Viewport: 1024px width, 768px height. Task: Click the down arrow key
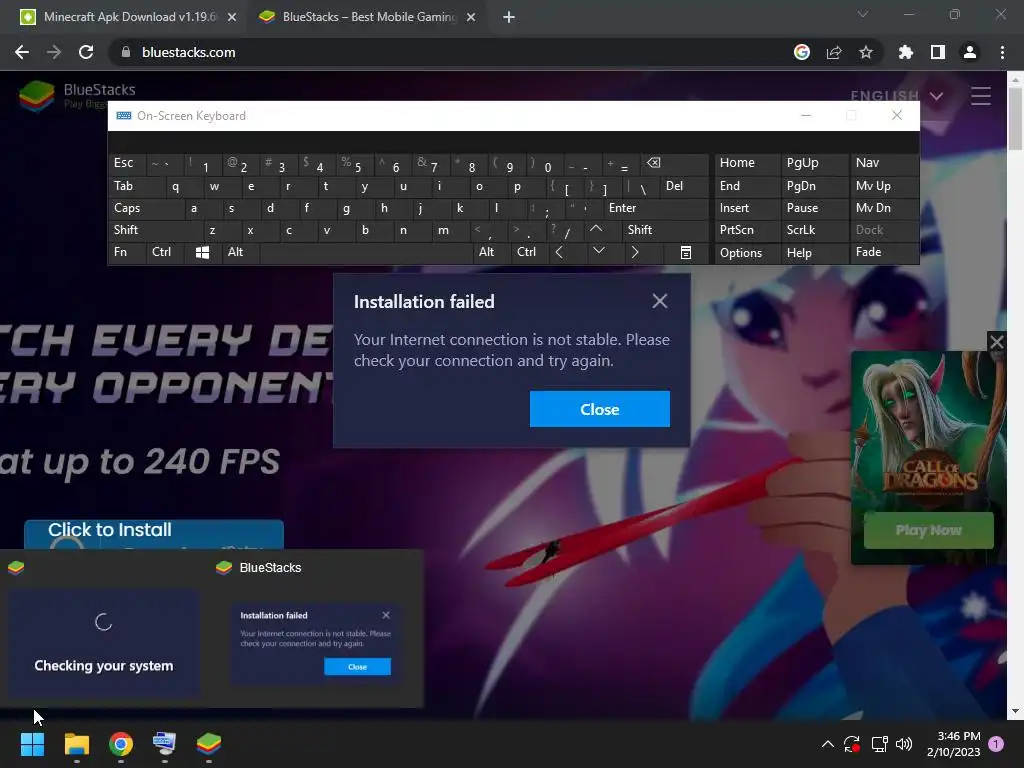[598, 252]
